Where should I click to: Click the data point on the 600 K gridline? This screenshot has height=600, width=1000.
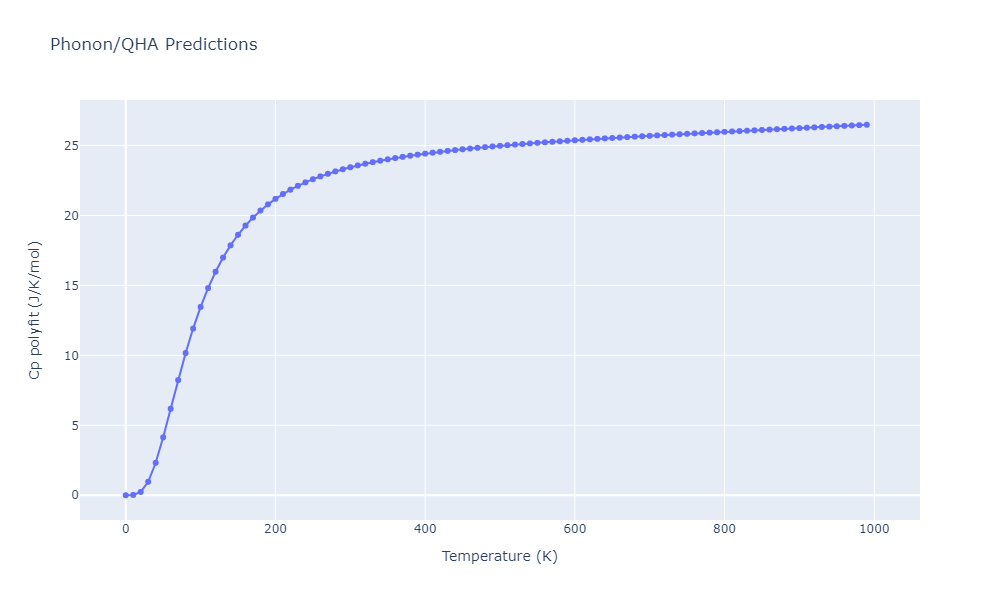point(575,140)
